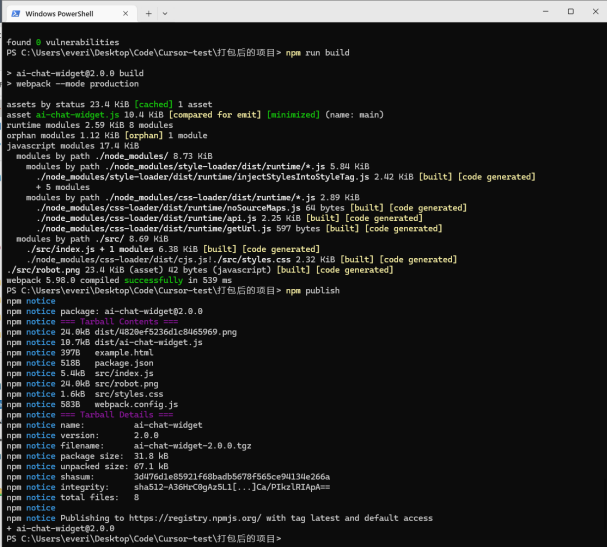Minimize the terminal window

coord(545,12)
